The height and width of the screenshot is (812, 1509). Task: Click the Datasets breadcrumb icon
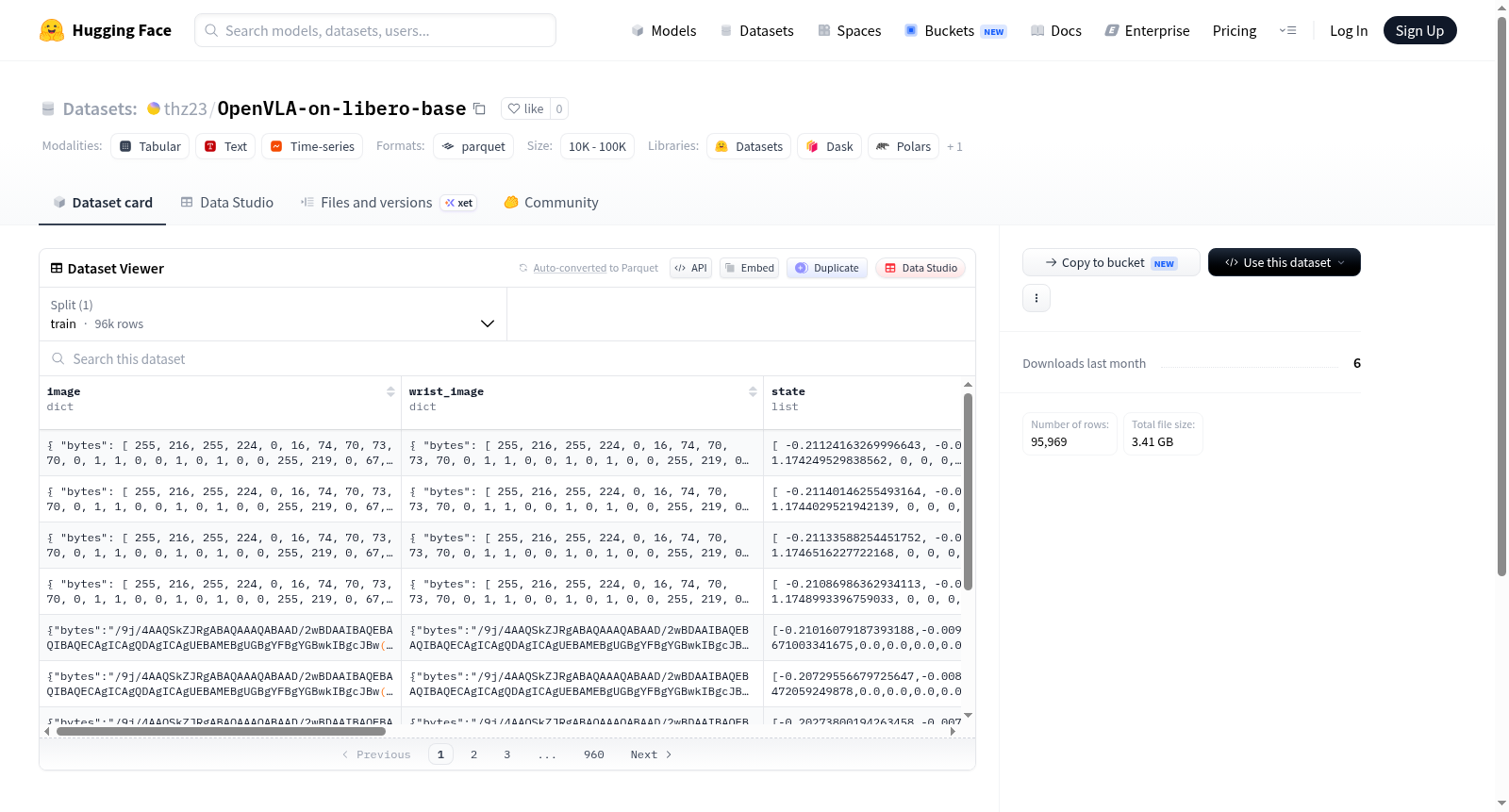click(48, 109)
